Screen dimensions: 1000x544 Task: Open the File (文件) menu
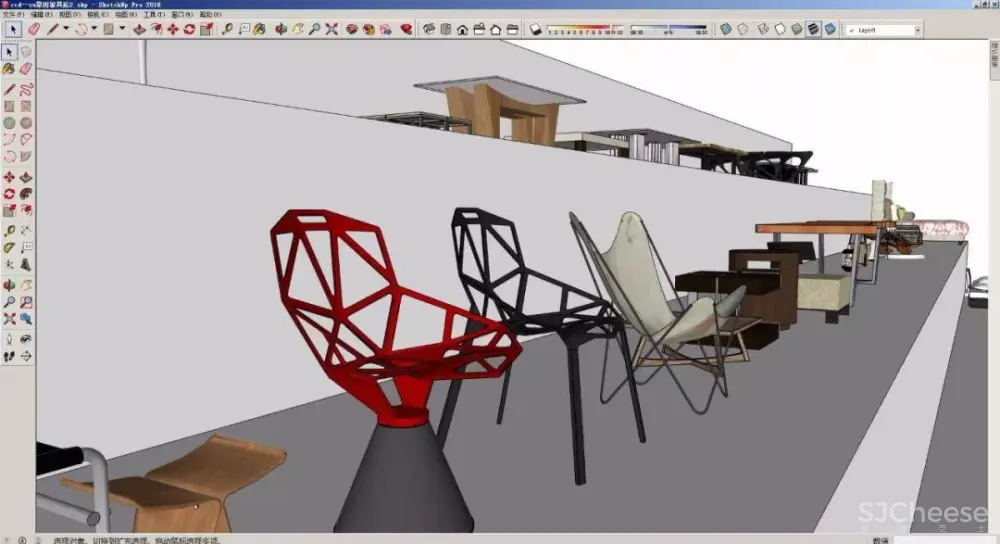pyautogui.click(x=13, y=16)
